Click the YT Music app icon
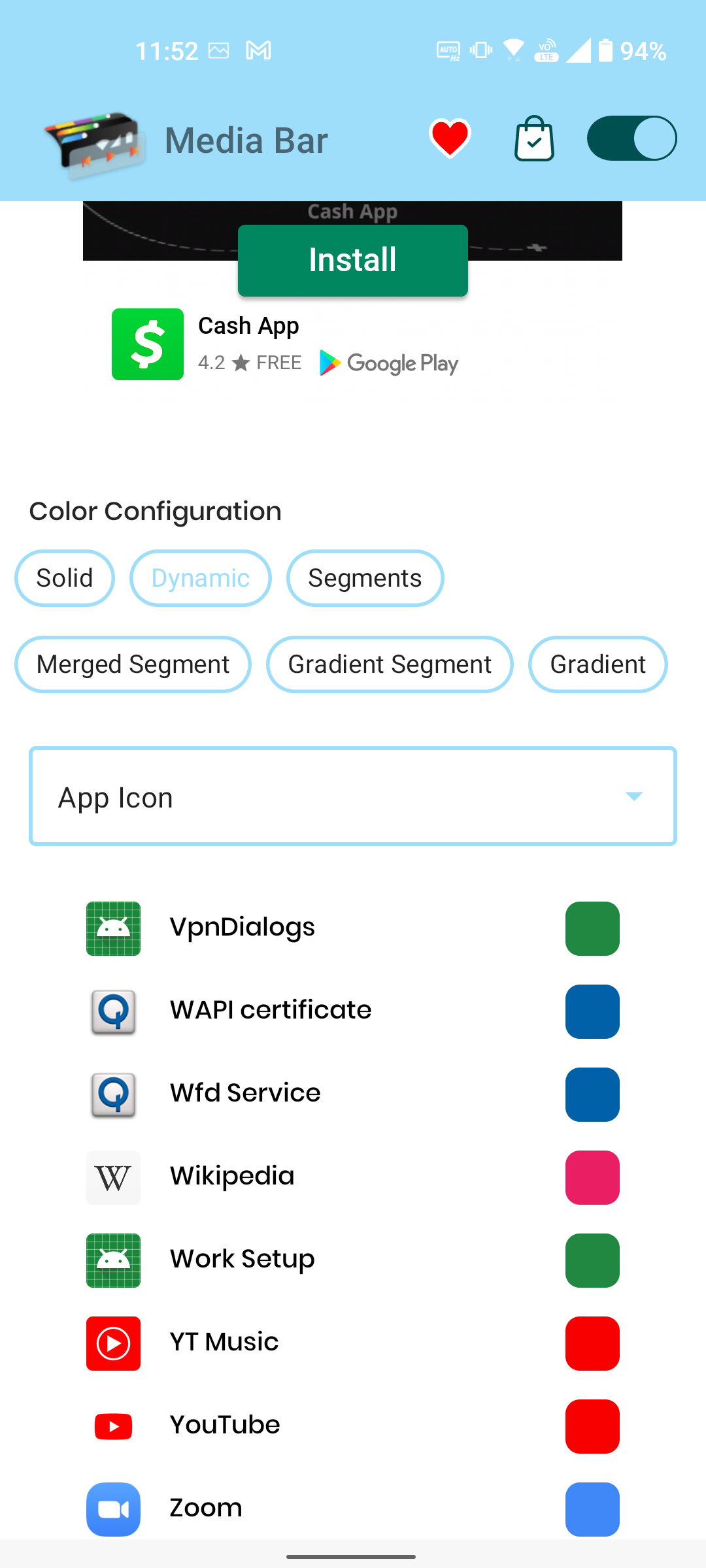Viewport: 706px width, 1568px height. click(x=112, y=1343)
